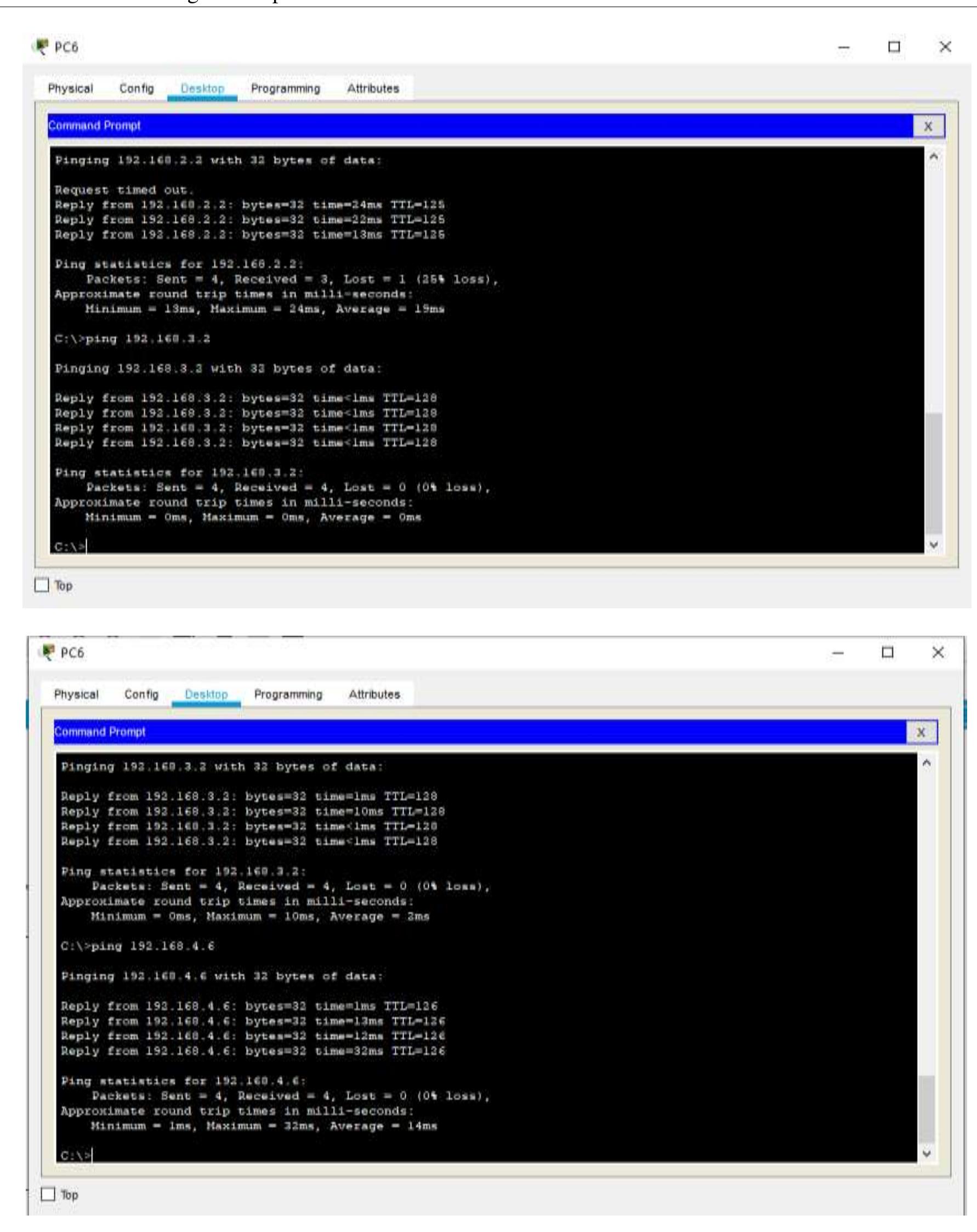Close the lower PC6 window

click(x=938, y=653)
